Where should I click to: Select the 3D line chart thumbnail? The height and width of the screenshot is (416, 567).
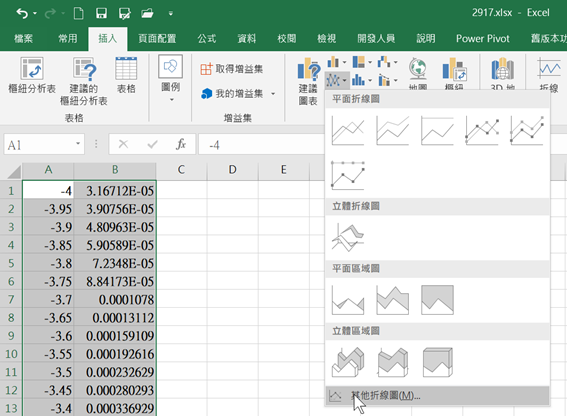(348, 237)
